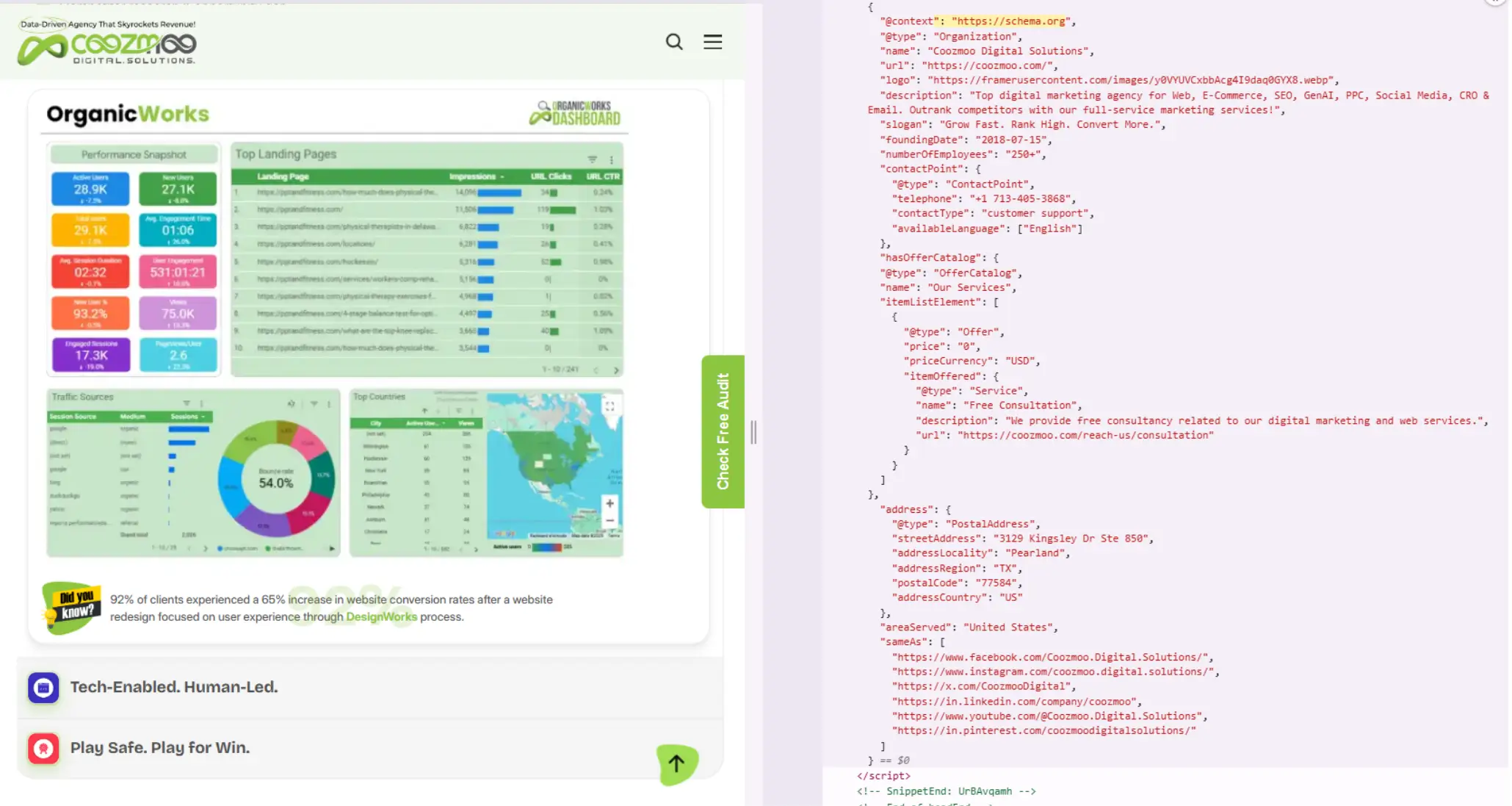Click the 531:01:21 card
1512x806 pixels.
(178, 272)
